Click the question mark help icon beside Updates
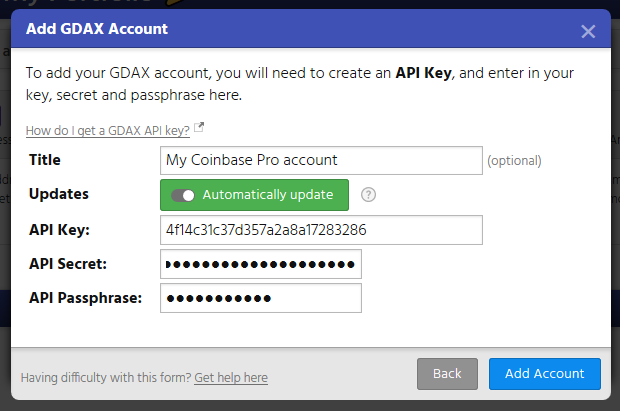 [368, 195]
